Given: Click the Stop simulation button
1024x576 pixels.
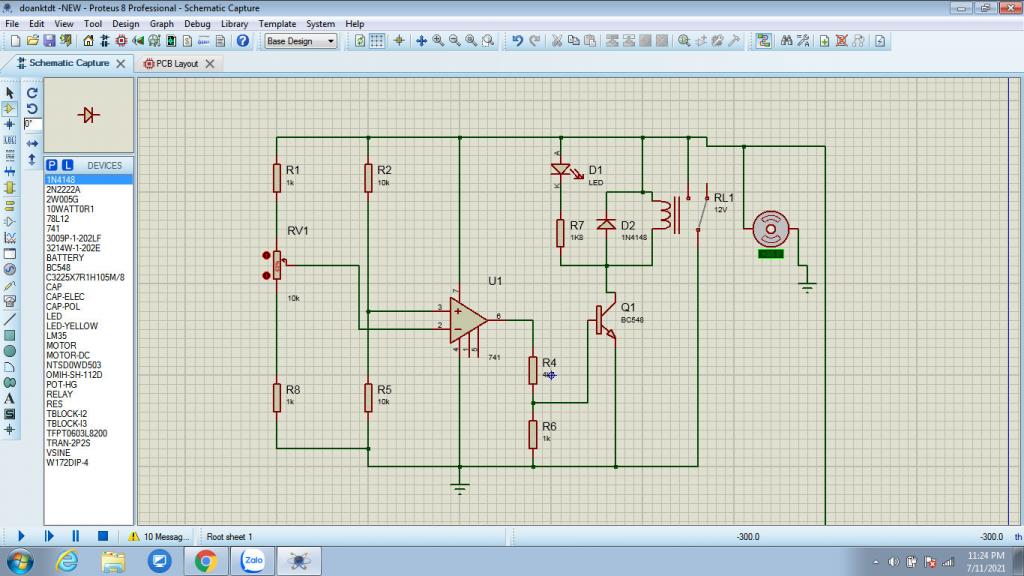Looking at the screenshot, I should click(102, 537).
